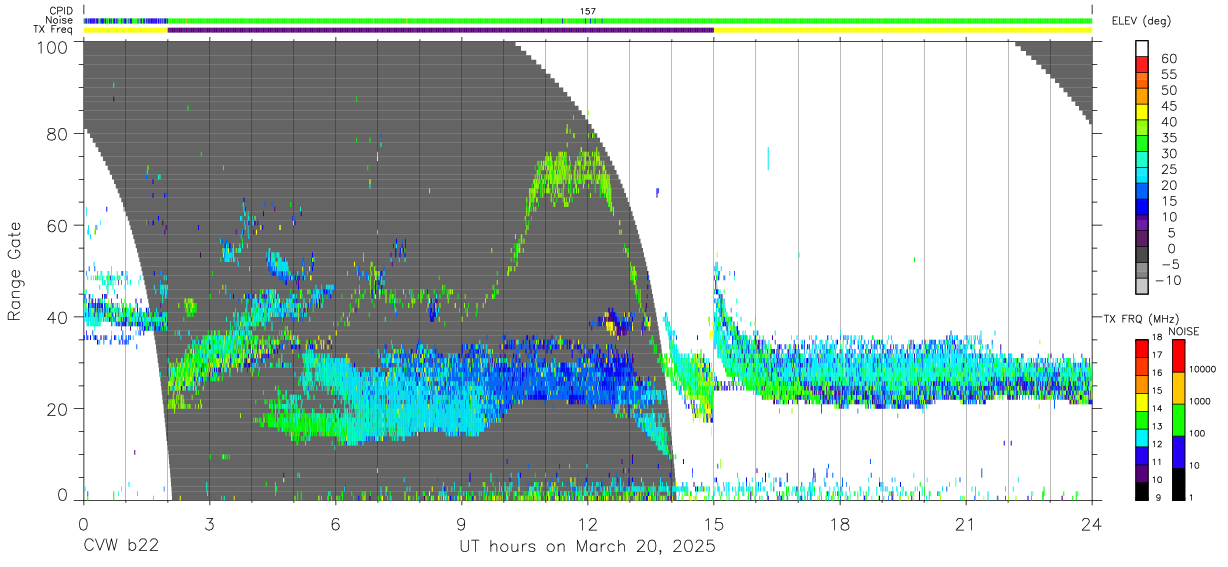Click the black swatch at the bottom of the TX FRQ colorbar

1143,489
